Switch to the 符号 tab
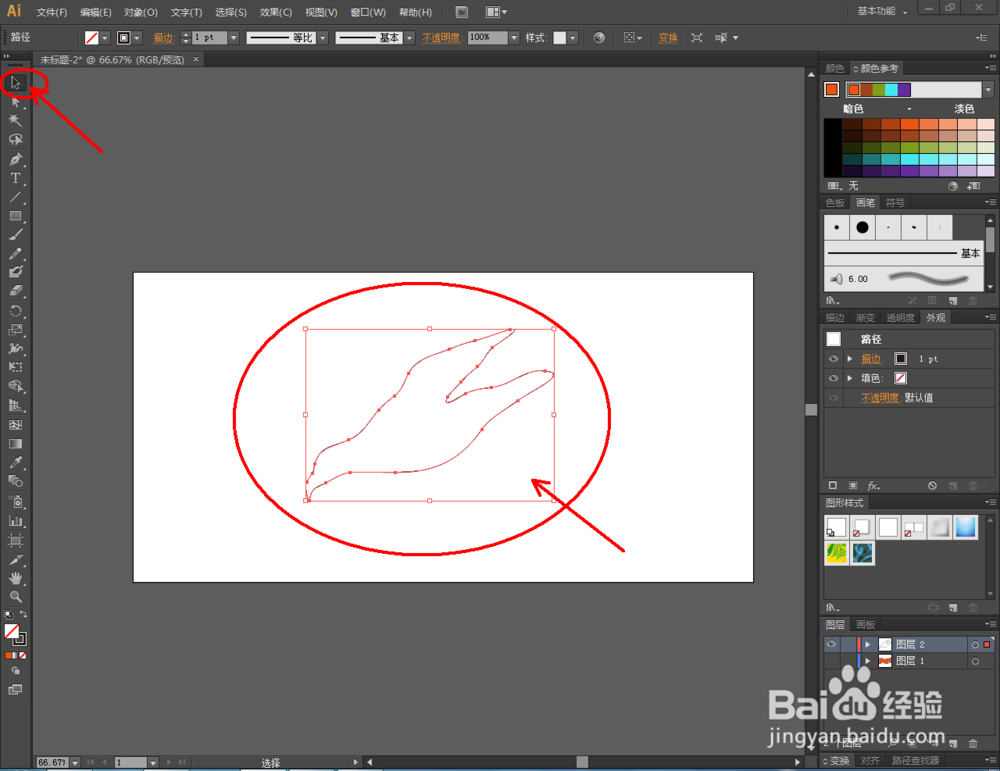The width and height of the screenshot is (1000, 771). tap(895, 203)
